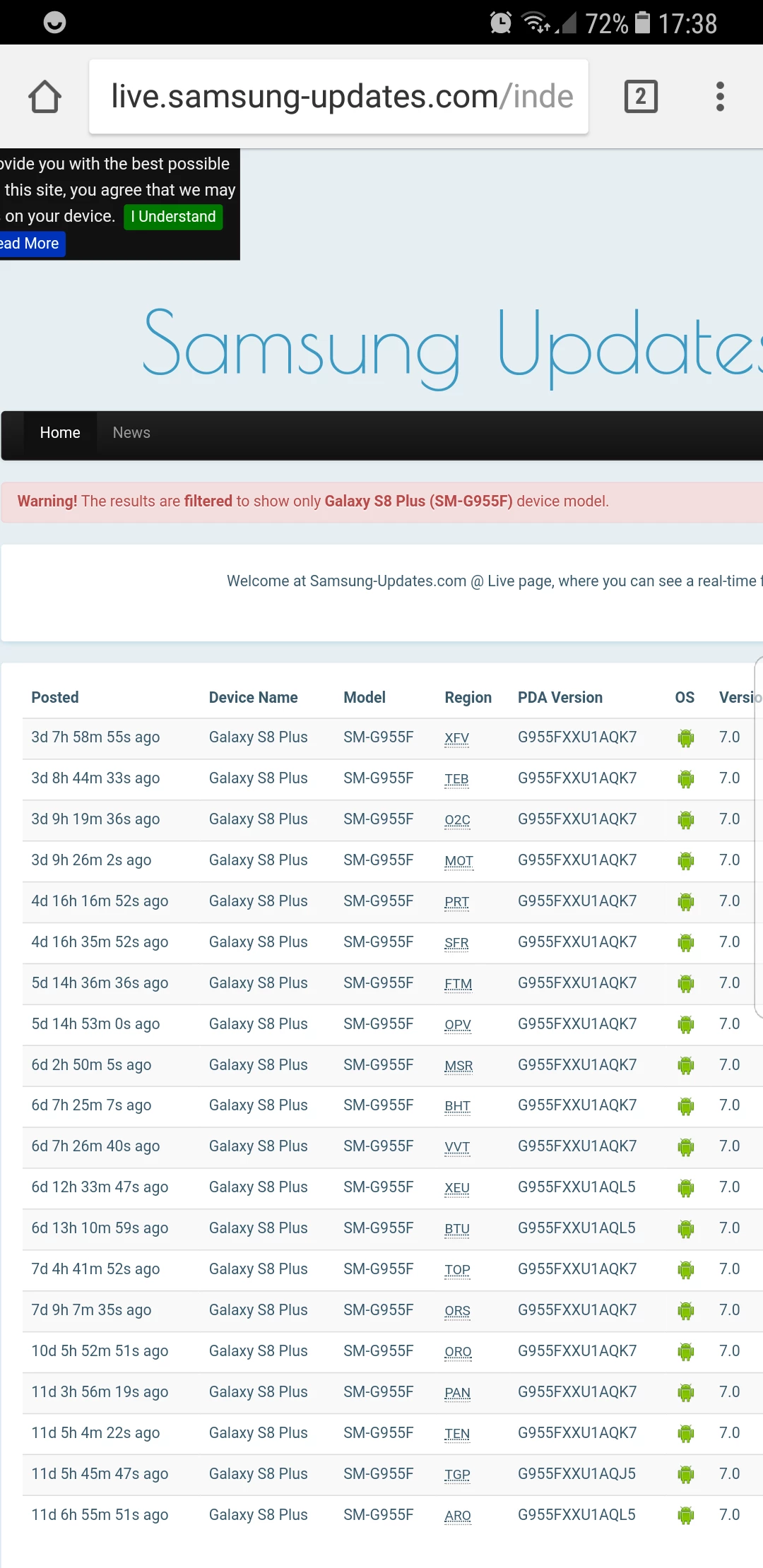Click the TEN region code
763x1568 pixels.
457,1434
